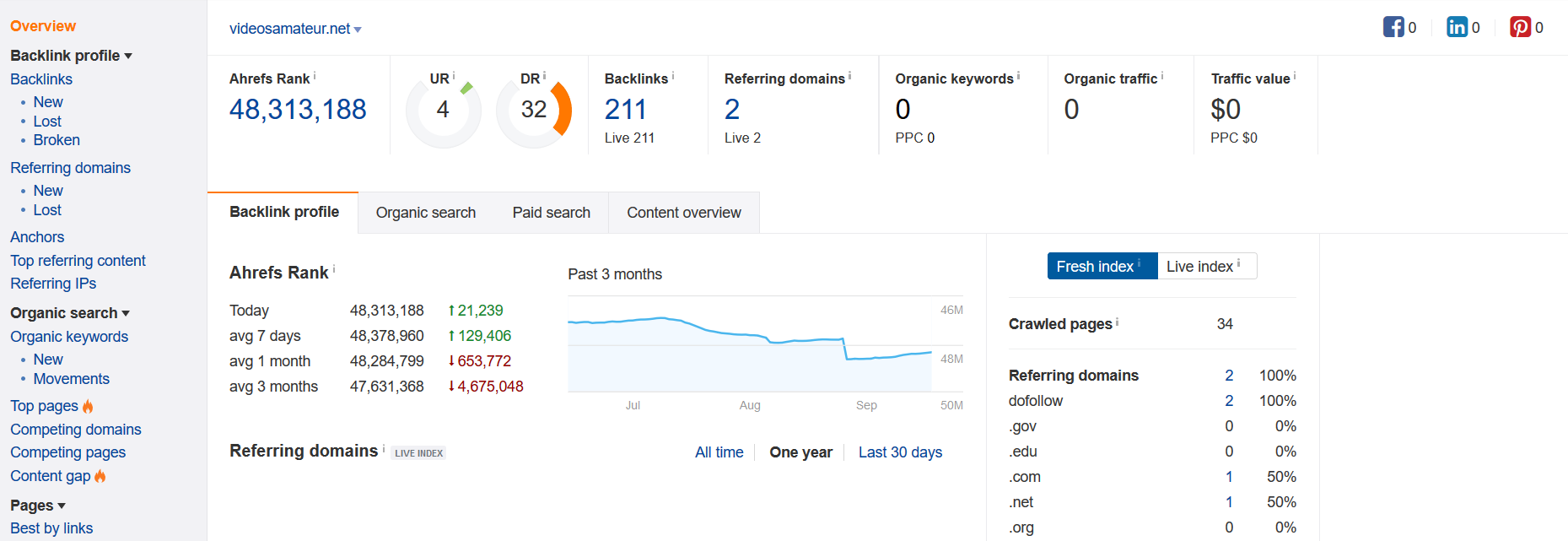Open the videosamateur.net domain dropdown
Image resolution: width=1568 pixels, height=541 pixels.
coord(295,29)
